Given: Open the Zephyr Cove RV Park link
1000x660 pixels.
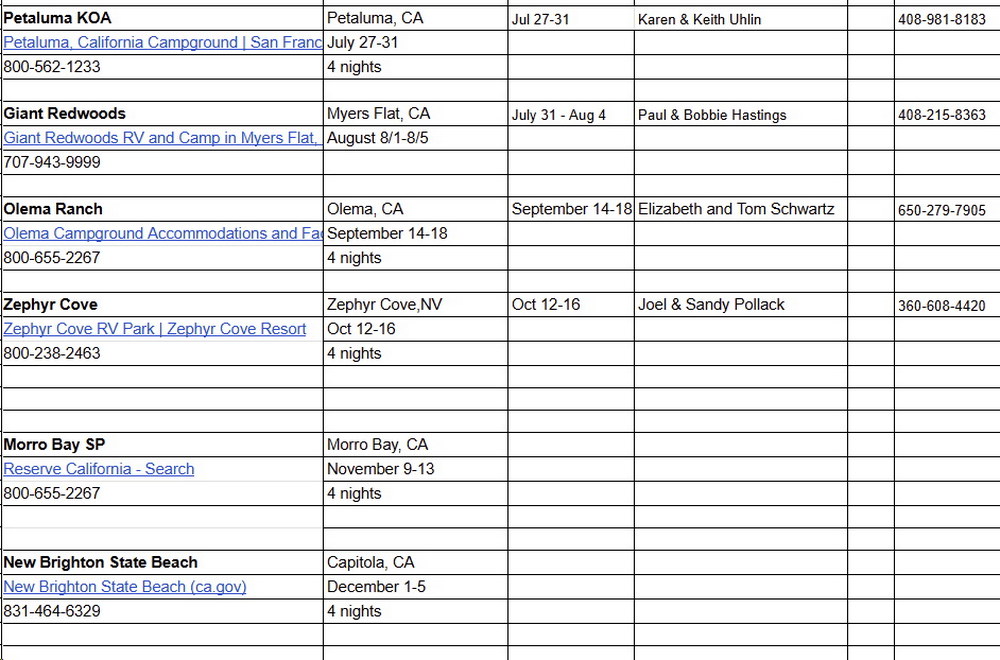Looking at the screenshot, I should (x=155, y=328).
